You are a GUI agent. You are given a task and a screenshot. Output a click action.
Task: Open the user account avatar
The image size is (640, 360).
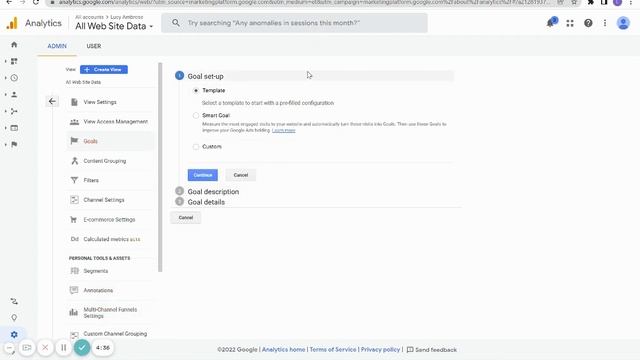[x=623, y=23]
